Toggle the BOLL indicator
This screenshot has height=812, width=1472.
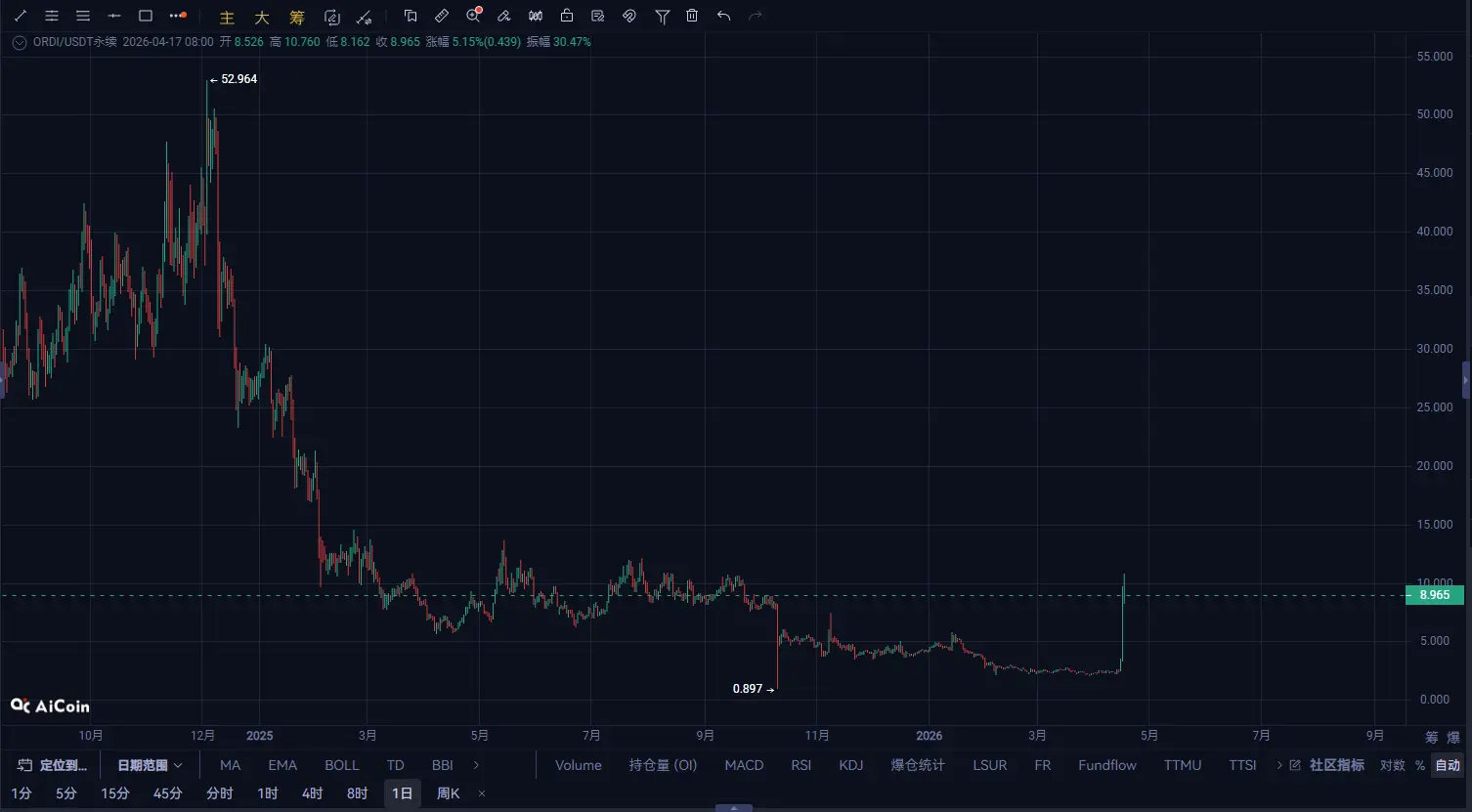tap(342, 765)
